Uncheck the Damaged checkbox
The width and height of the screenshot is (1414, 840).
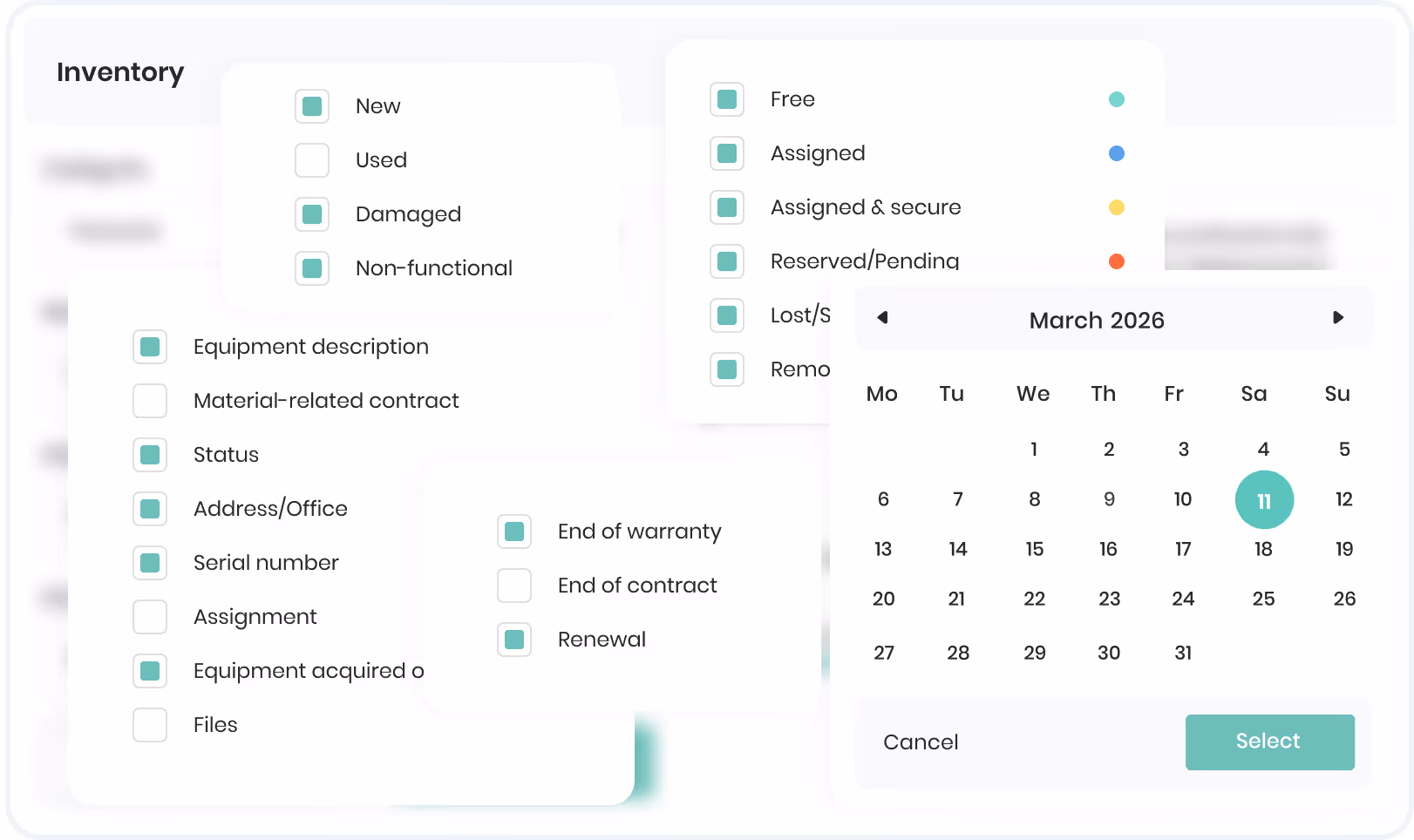point(312,214)
